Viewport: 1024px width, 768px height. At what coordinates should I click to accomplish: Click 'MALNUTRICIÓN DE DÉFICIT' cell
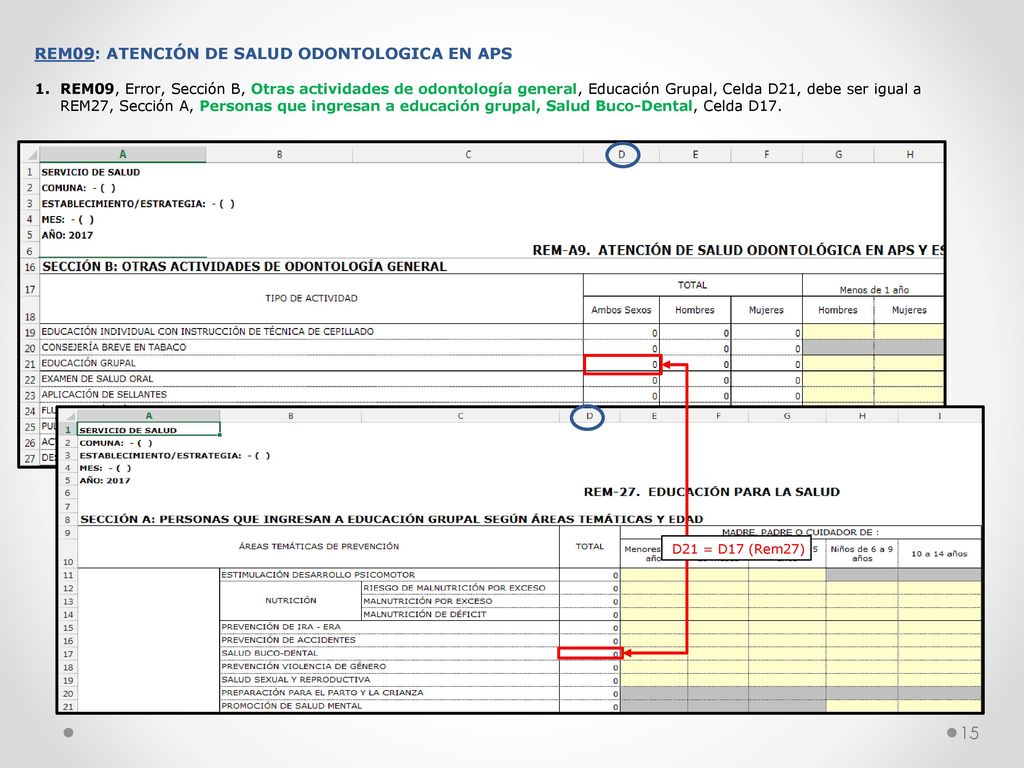tap(424, 614)
